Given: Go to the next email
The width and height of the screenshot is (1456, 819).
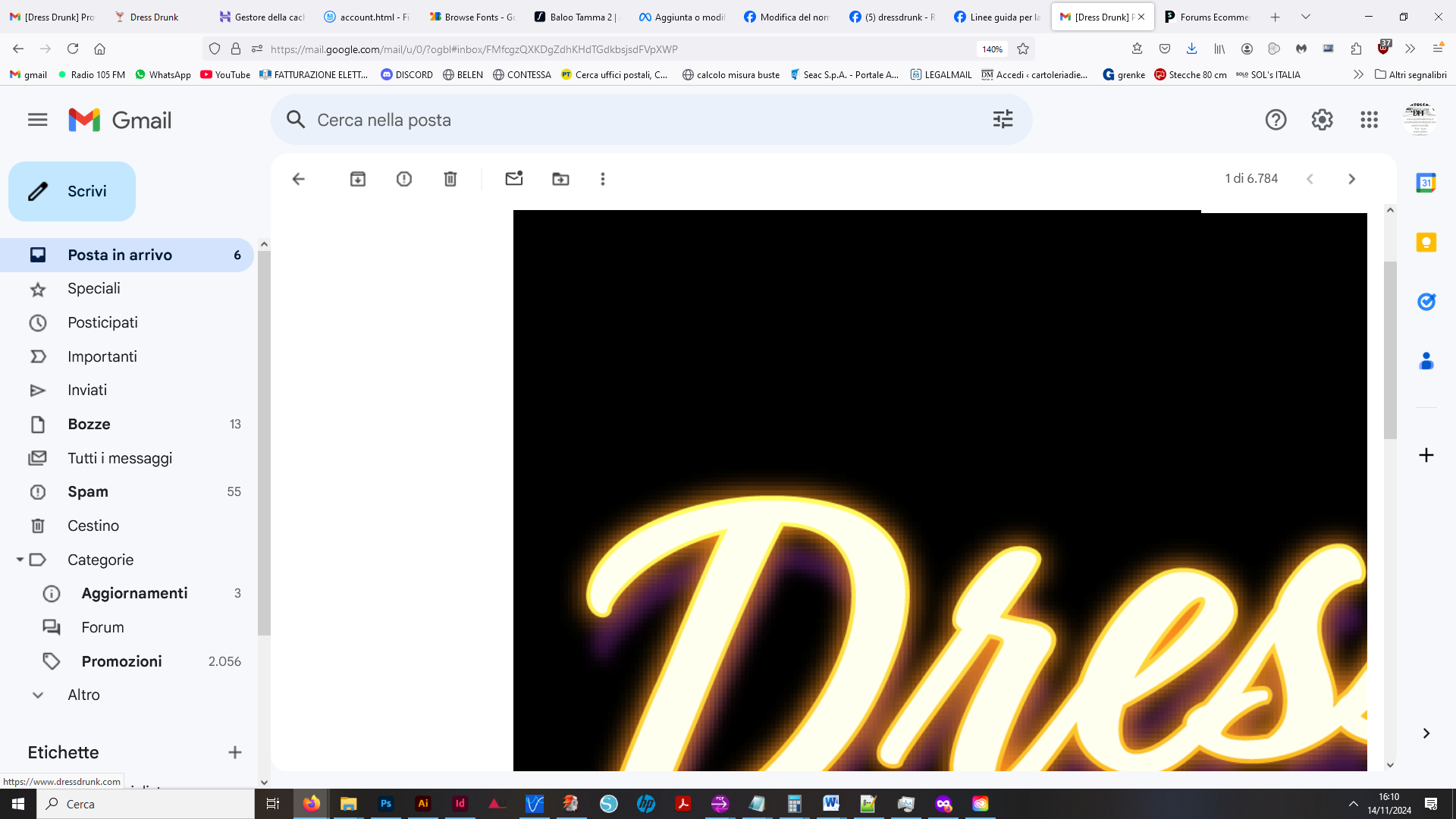Looking at the screenshot, I should [1351, 179].
